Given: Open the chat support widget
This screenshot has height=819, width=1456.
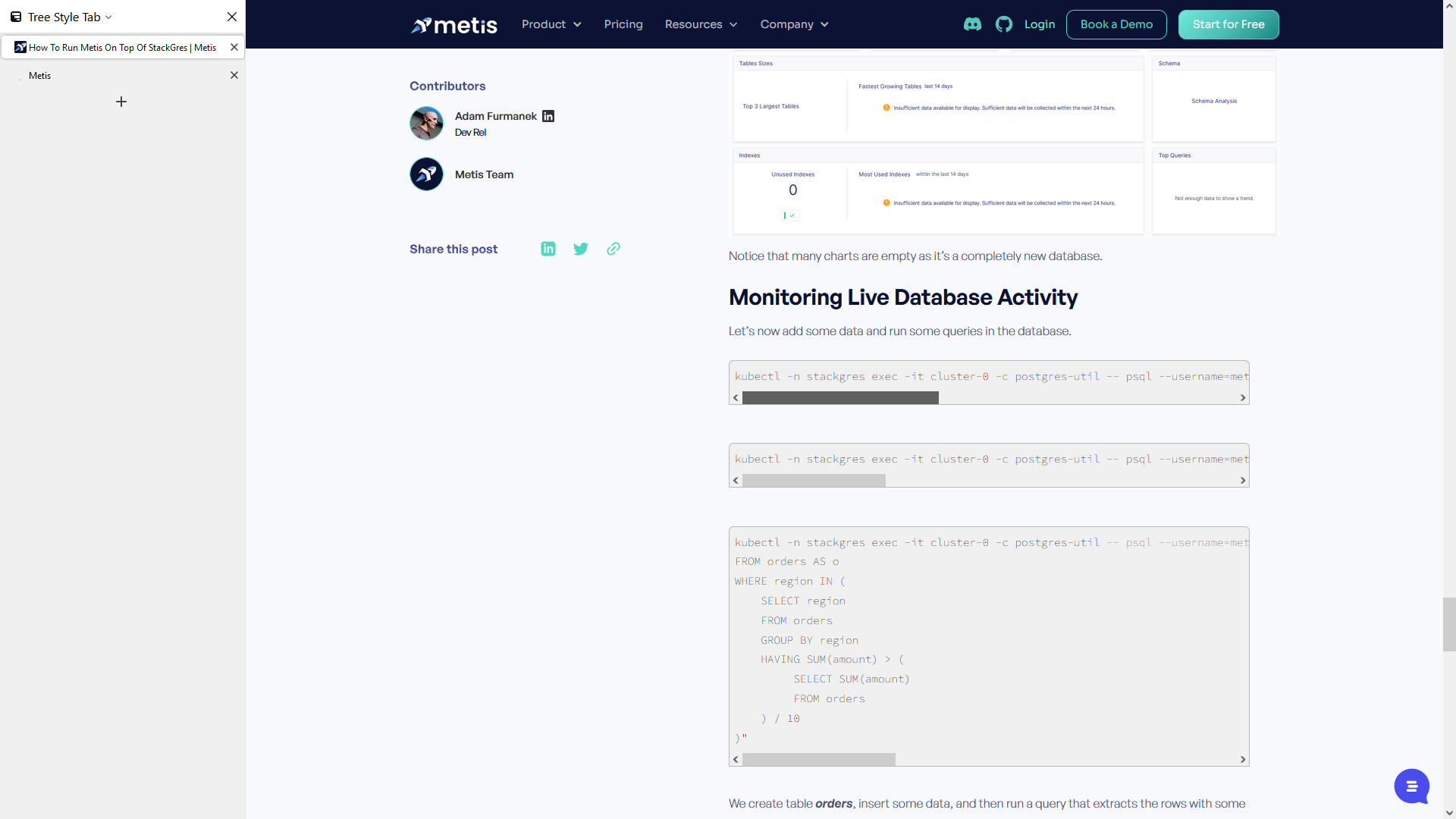Looking at the screenshot, I should [1411, 786].
